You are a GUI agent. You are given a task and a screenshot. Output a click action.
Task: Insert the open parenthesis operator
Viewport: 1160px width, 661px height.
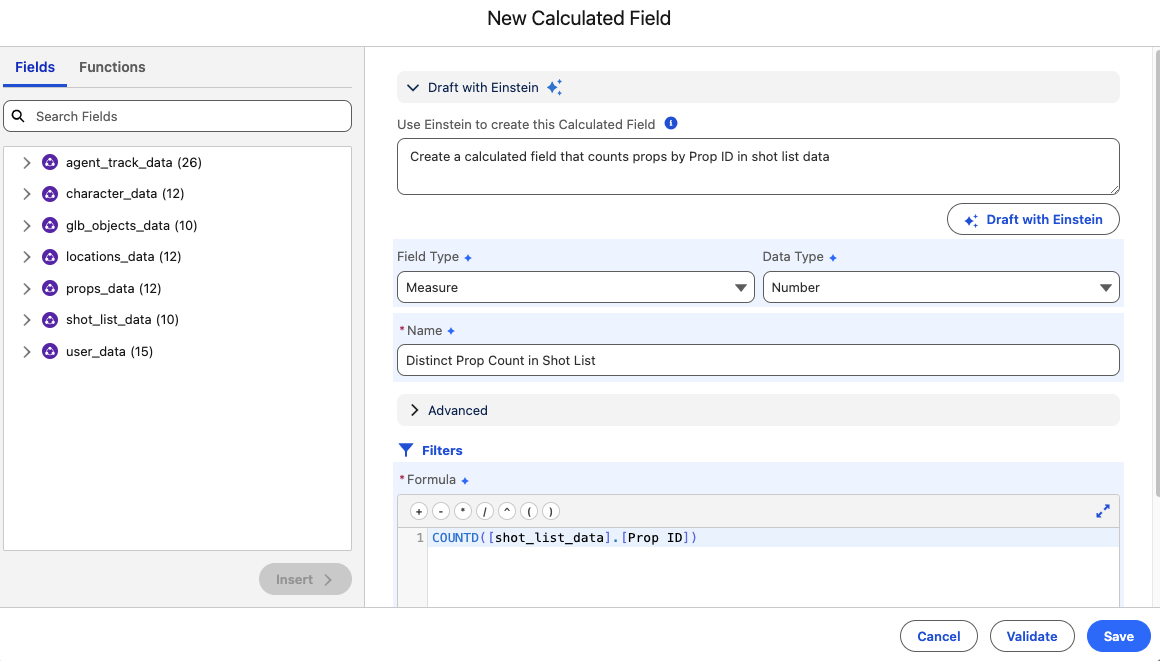coord(528,511)
